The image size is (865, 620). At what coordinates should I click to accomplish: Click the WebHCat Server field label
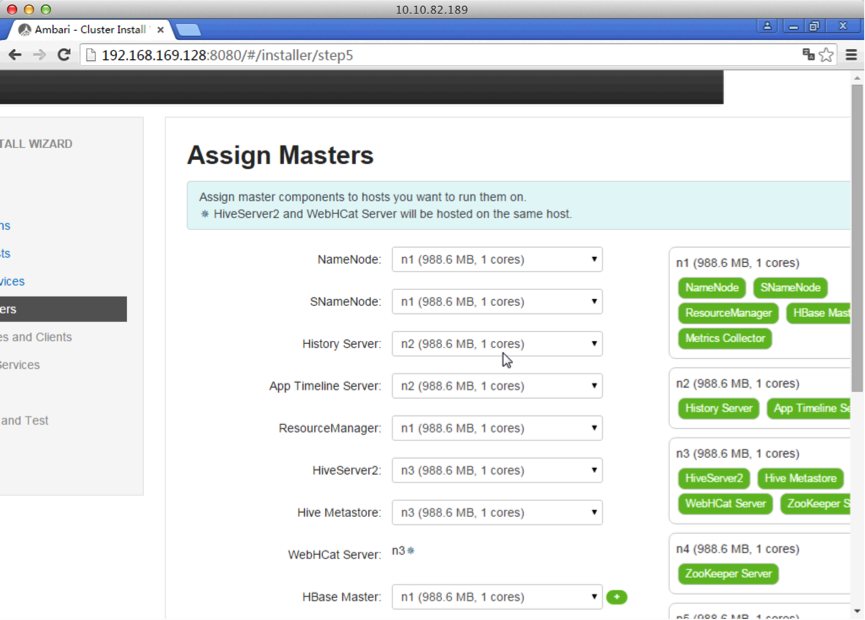[334, 554]
